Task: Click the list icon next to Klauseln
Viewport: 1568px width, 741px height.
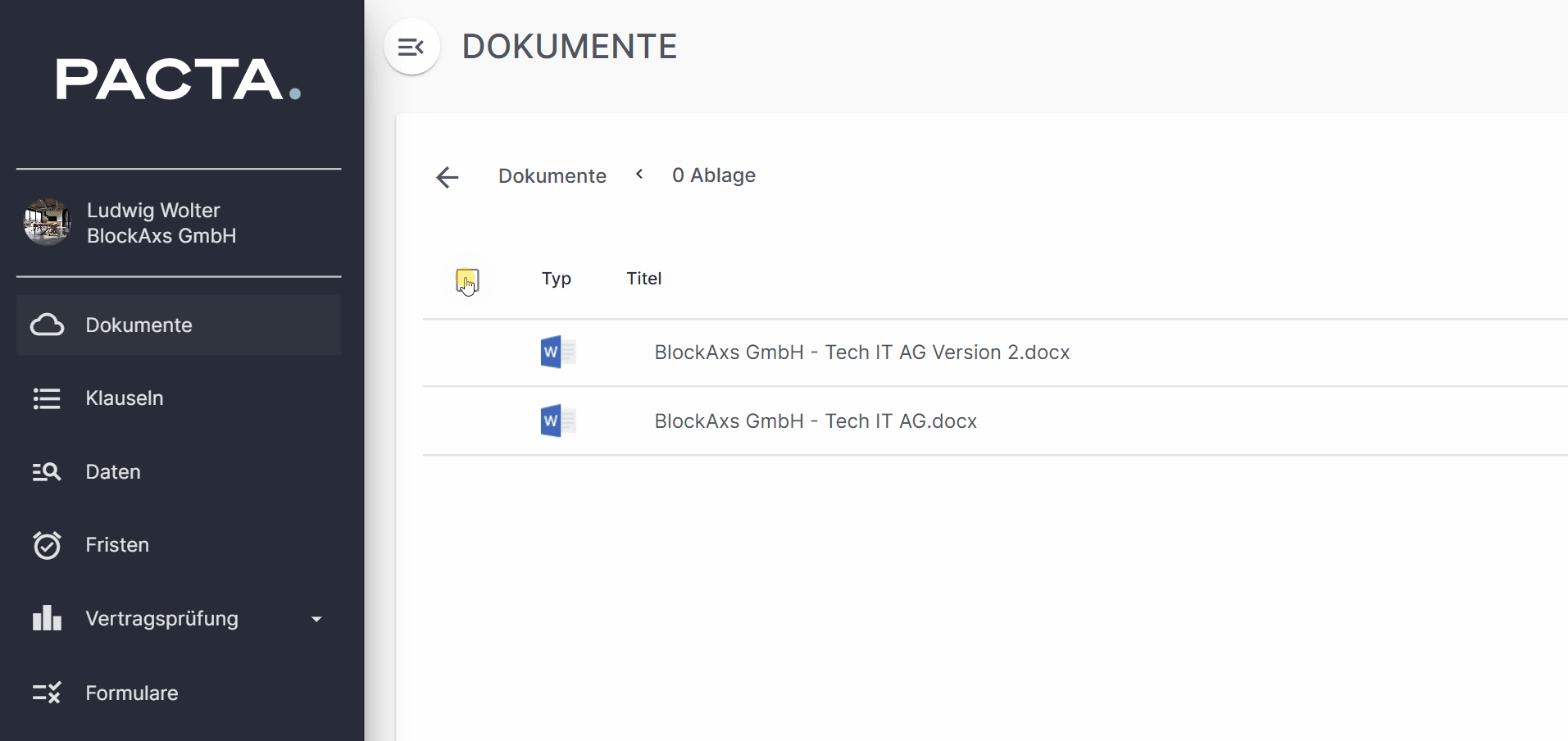Action: point(47,398)
